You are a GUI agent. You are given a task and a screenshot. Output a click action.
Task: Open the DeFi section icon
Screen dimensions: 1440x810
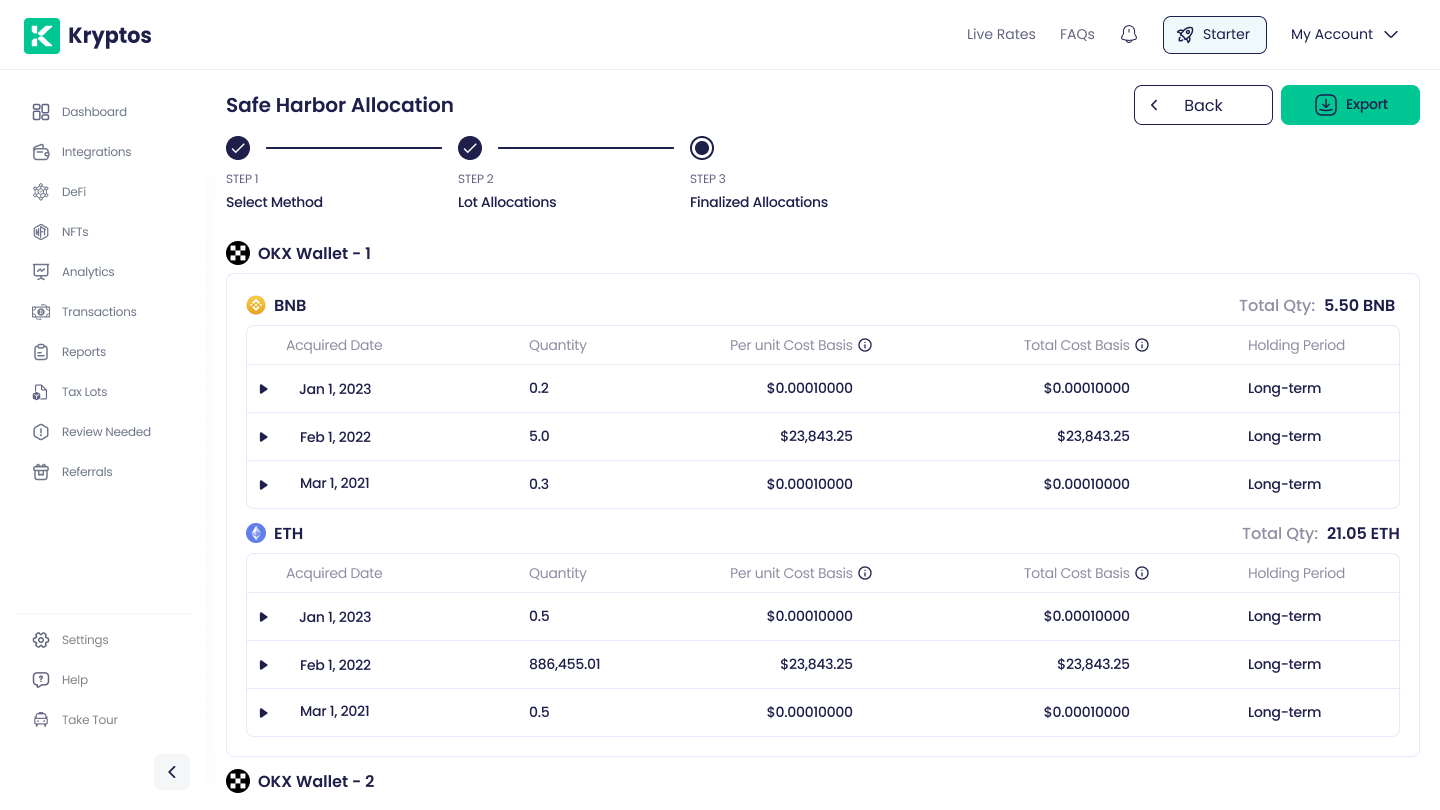click(x=41, y=192)
